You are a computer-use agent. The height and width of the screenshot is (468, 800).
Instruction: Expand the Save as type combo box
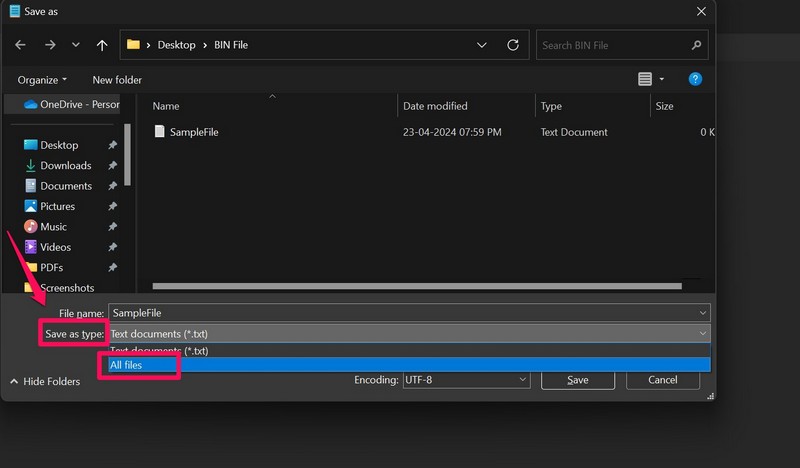[x=408, y=333]
